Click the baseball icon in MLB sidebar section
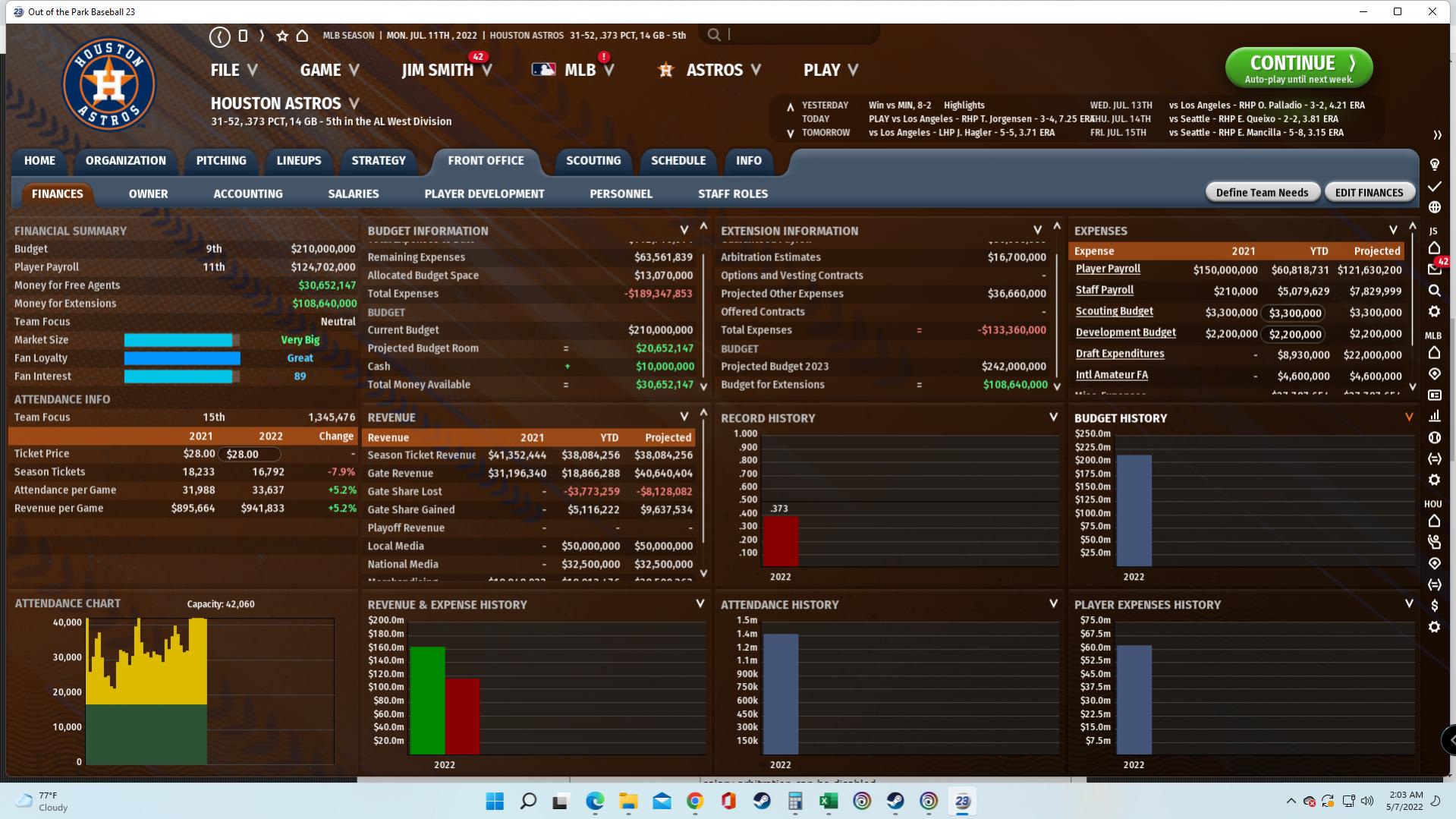This screenshot has width=1456, height=819. [x=1434, y=437]
